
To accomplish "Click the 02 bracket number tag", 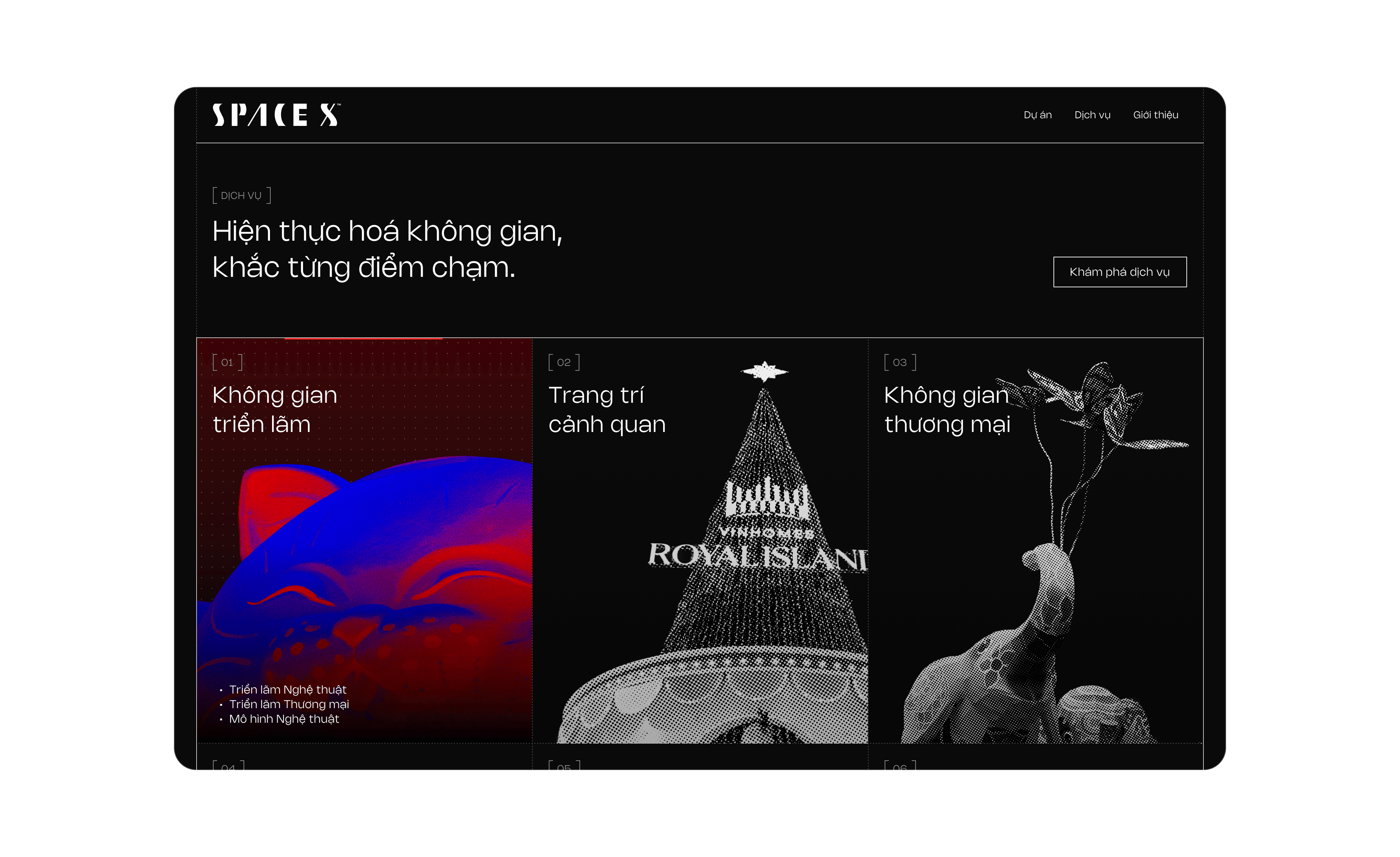I will 564,362.
